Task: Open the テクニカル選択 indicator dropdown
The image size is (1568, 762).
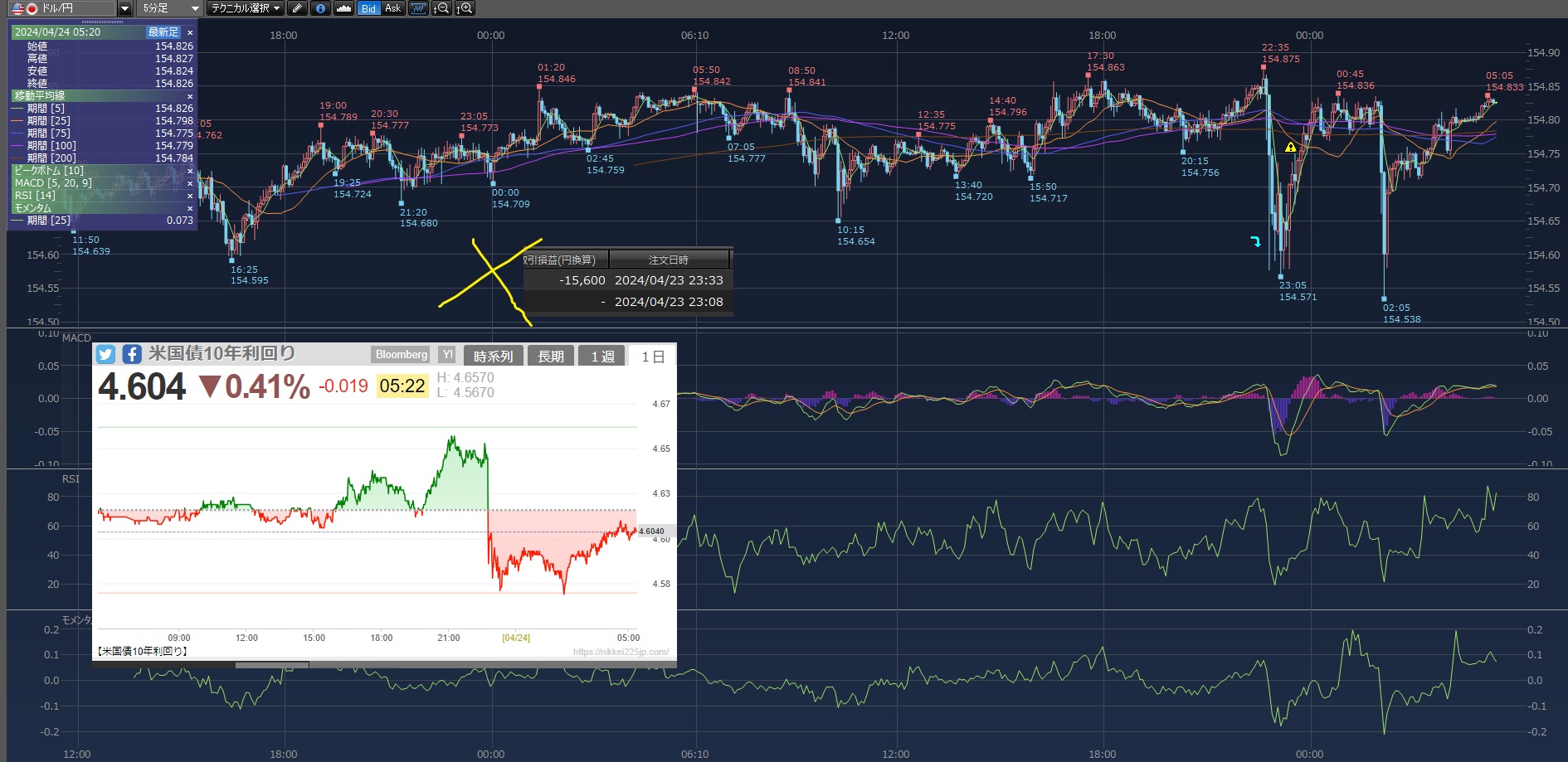Action: (x=245, y=8)
